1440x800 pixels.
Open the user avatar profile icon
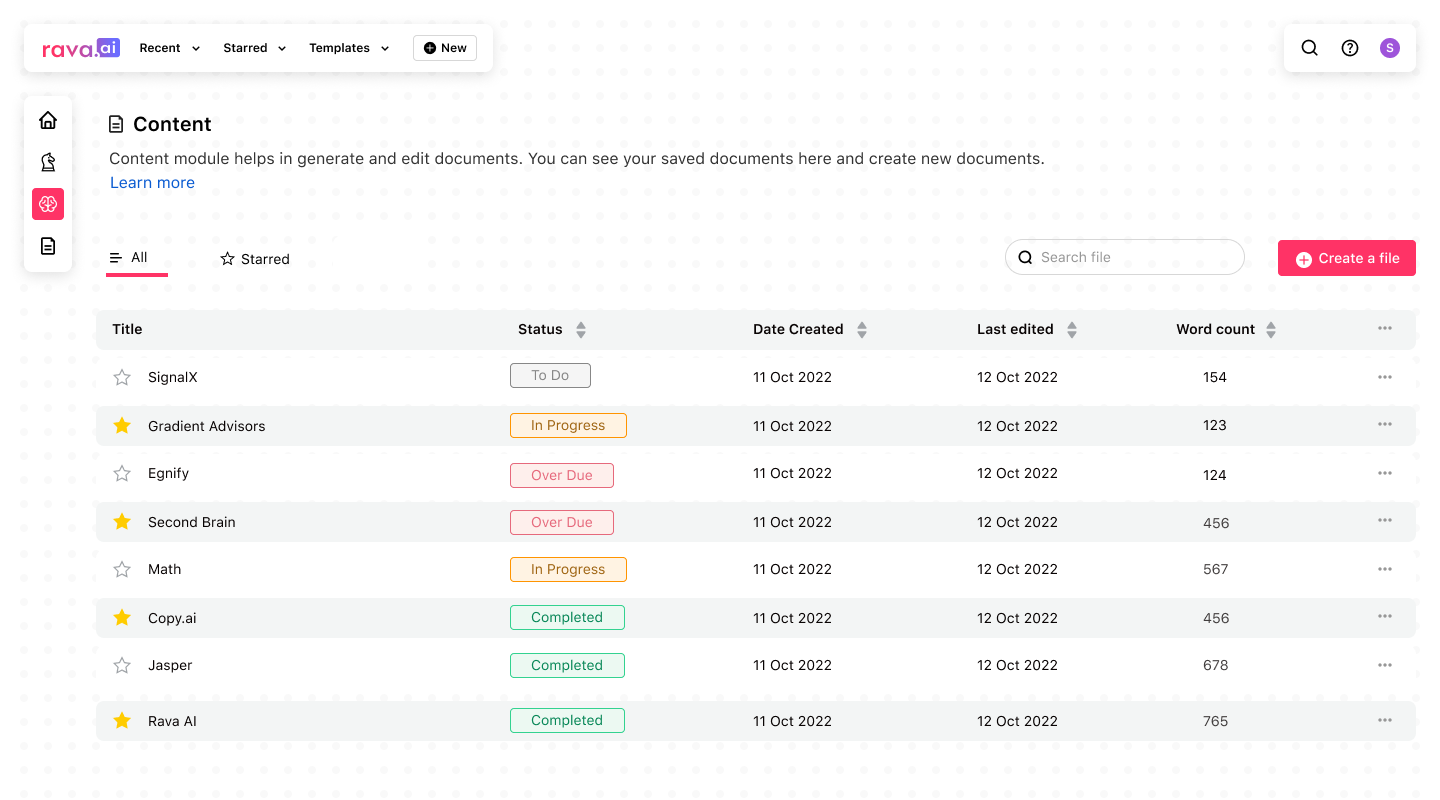(1390, 48)
